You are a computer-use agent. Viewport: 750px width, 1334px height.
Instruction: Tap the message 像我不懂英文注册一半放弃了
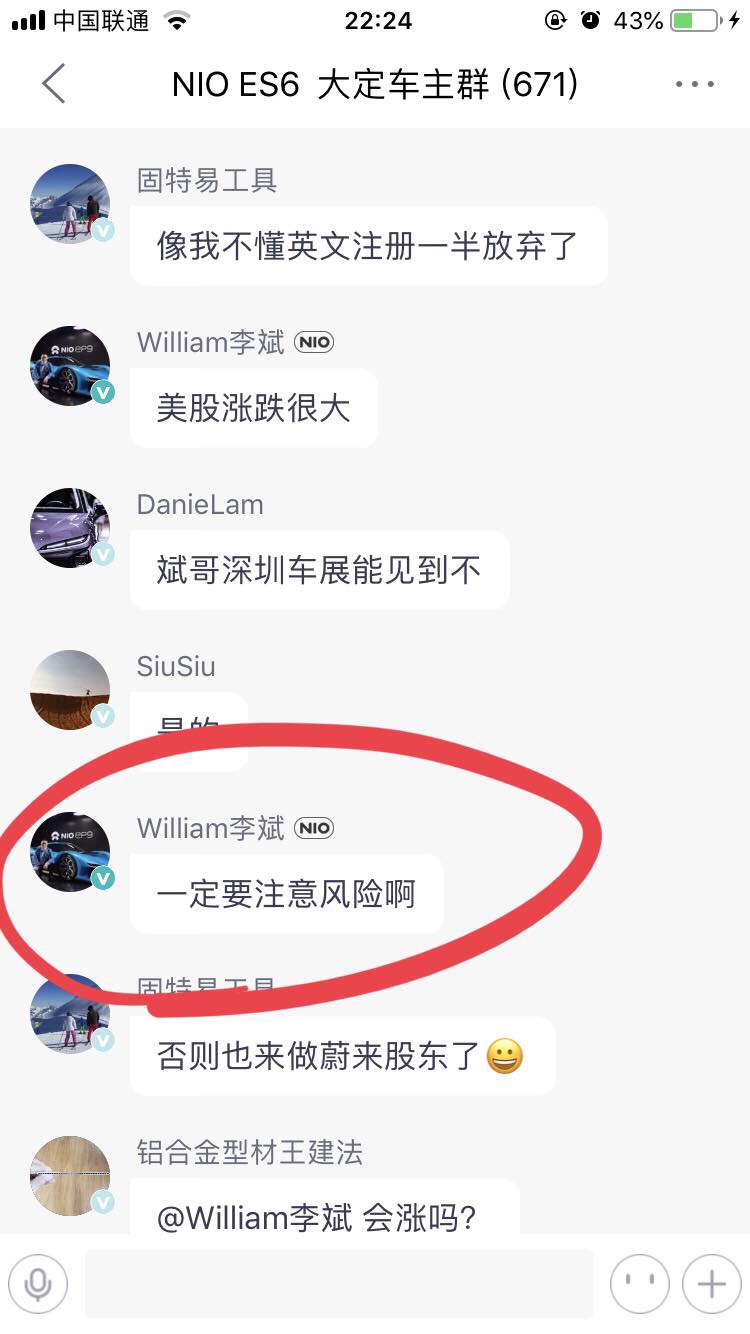(x=369, y=246)
